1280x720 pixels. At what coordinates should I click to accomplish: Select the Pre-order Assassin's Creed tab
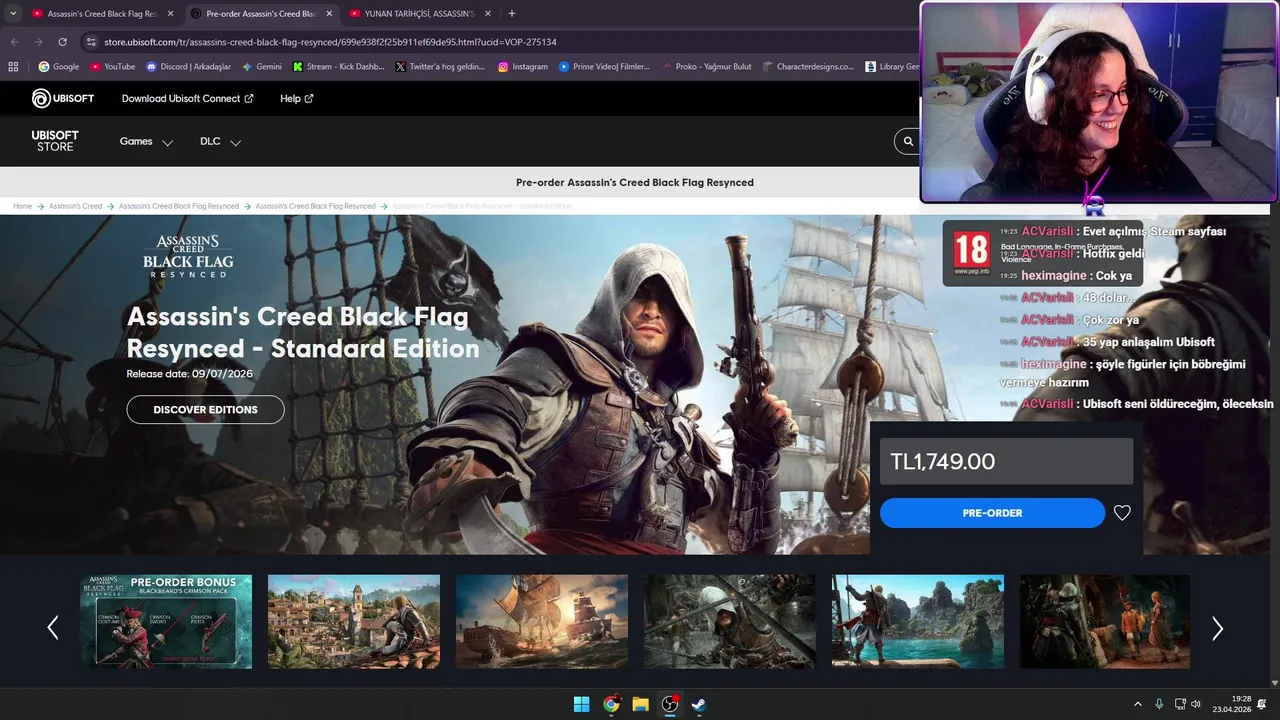click(261, 14)
